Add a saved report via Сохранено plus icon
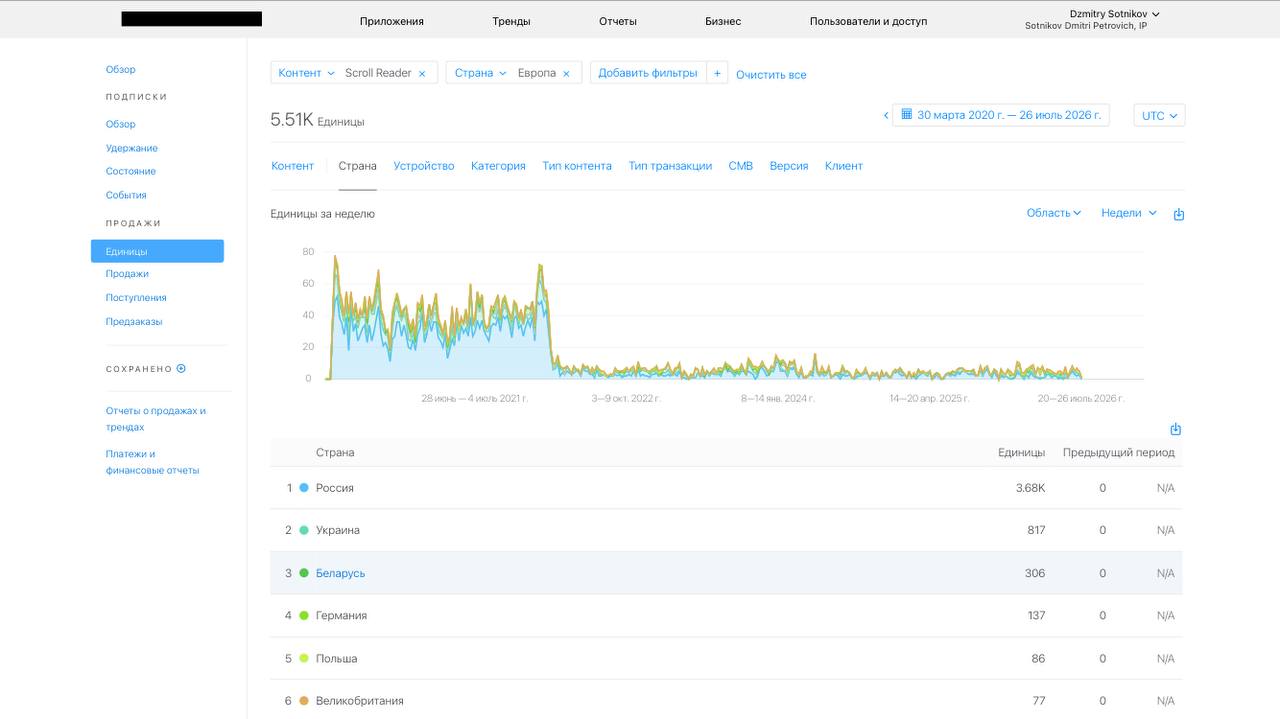Image resolution: width=1280 pixels, height=719 pixels. tap(181, 368)
